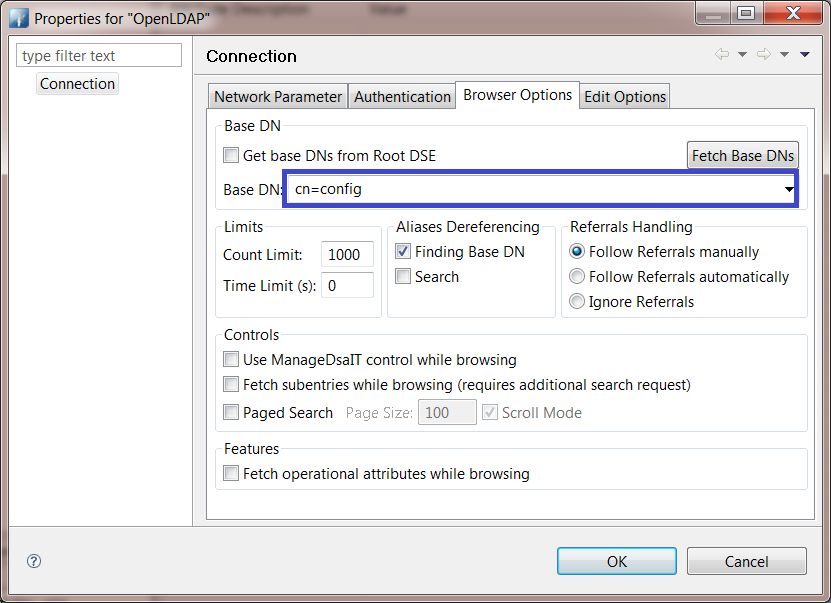The height and width of the screenshot is (603, 831).
Task: Click the back navigation arrow icon
Action: tap(721, 54)
